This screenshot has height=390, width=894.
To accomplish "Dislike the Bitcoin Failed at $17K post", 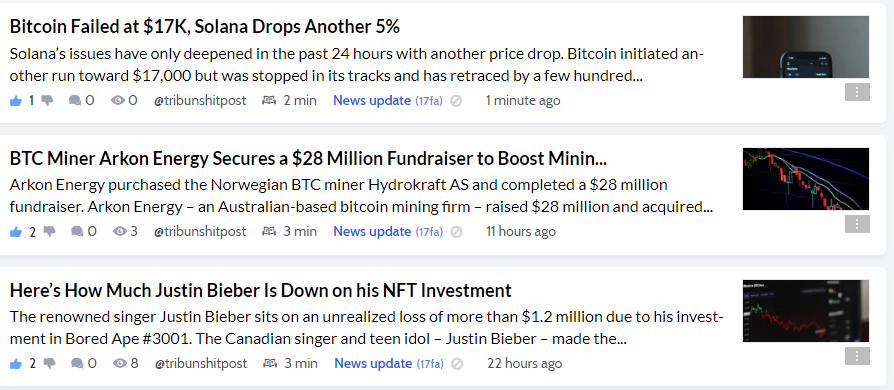I will (47, 101).
